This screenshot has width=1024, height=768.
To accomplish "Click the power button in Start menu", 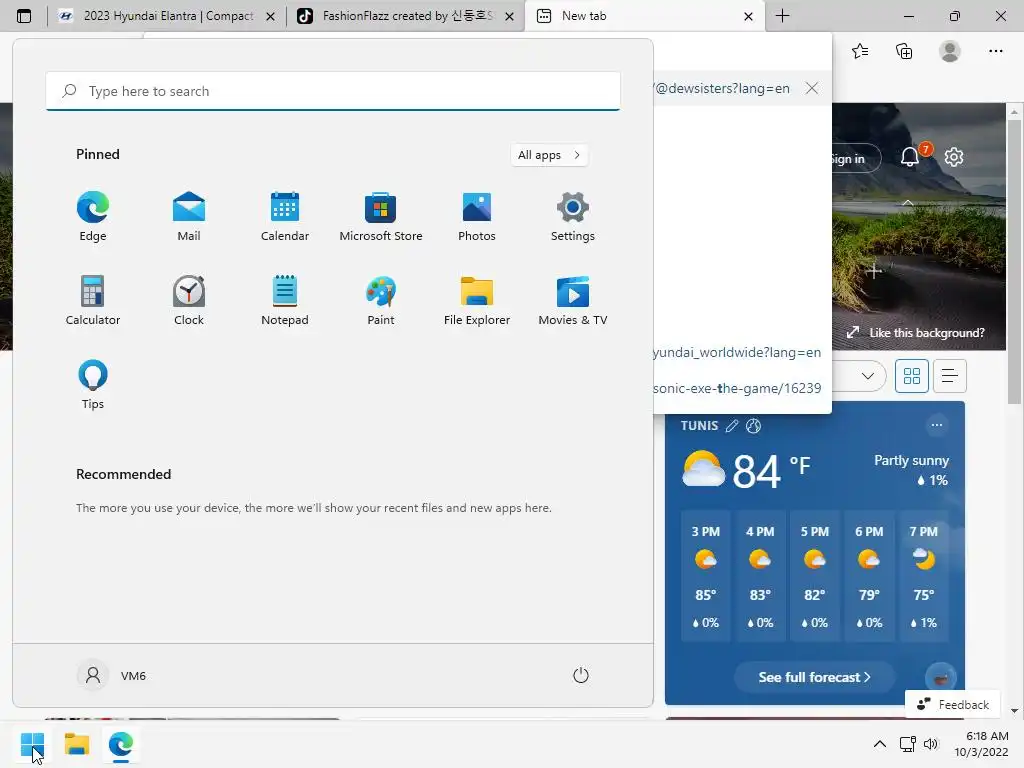I will (581, 675).
